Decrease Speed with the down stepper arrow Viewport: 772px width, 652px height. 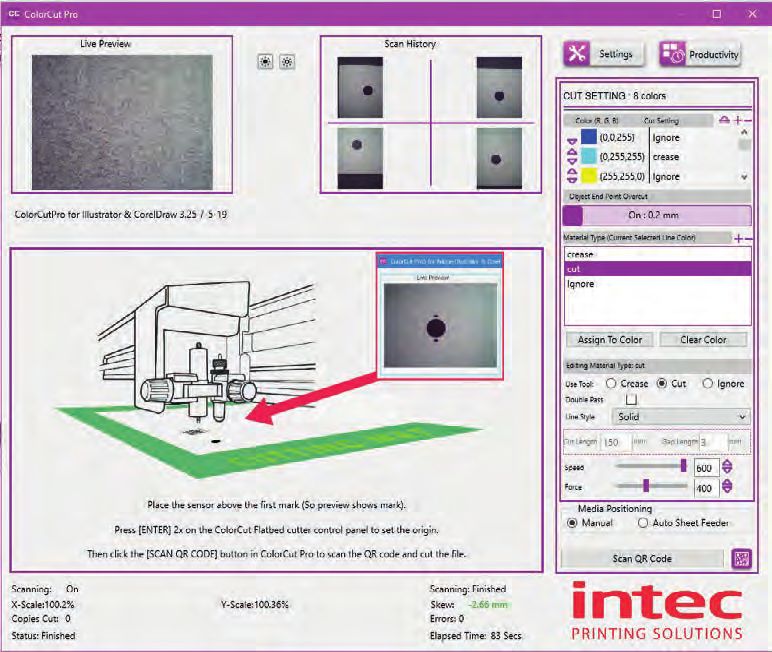pyautogui.click(x=727, y=471)
